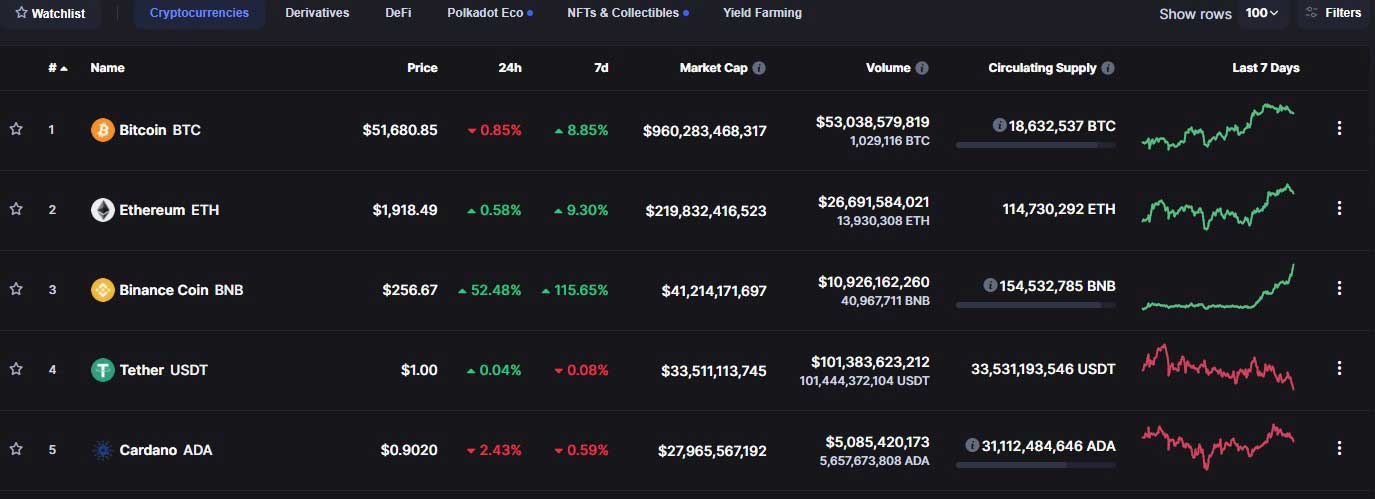Open the Filters panel
Screen dimensions: 1375x499
(x=1334, y=13)
